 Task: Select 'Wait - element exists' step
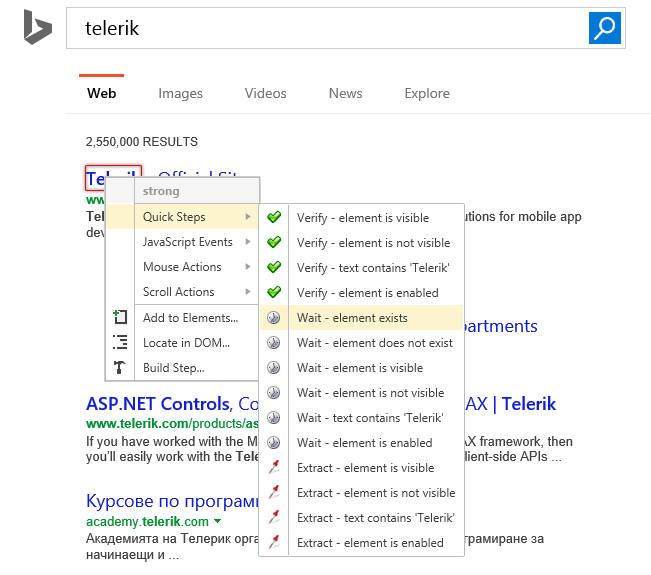362,318
